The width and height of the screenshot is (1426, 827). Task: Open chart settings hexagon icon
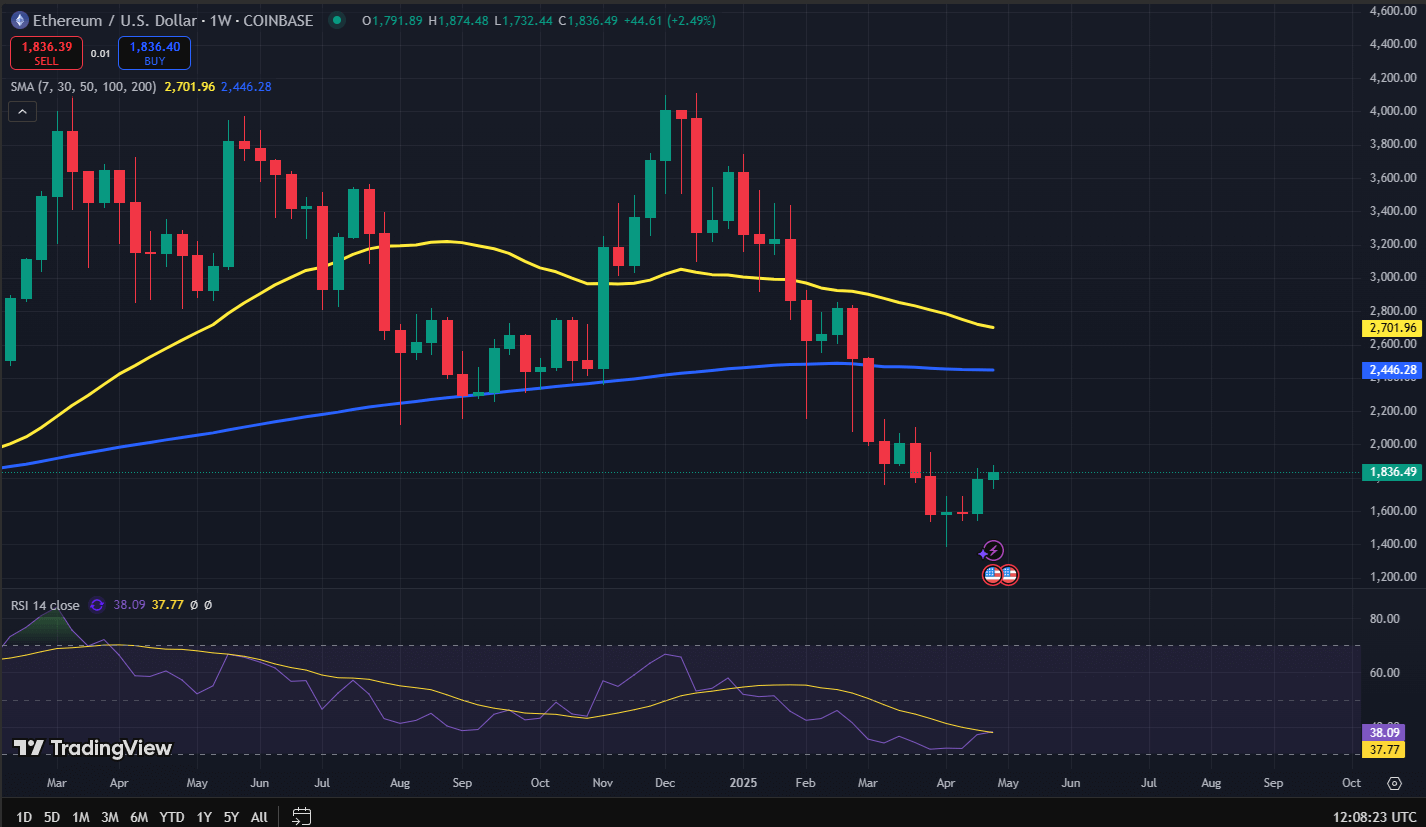tap(1395, 783)
